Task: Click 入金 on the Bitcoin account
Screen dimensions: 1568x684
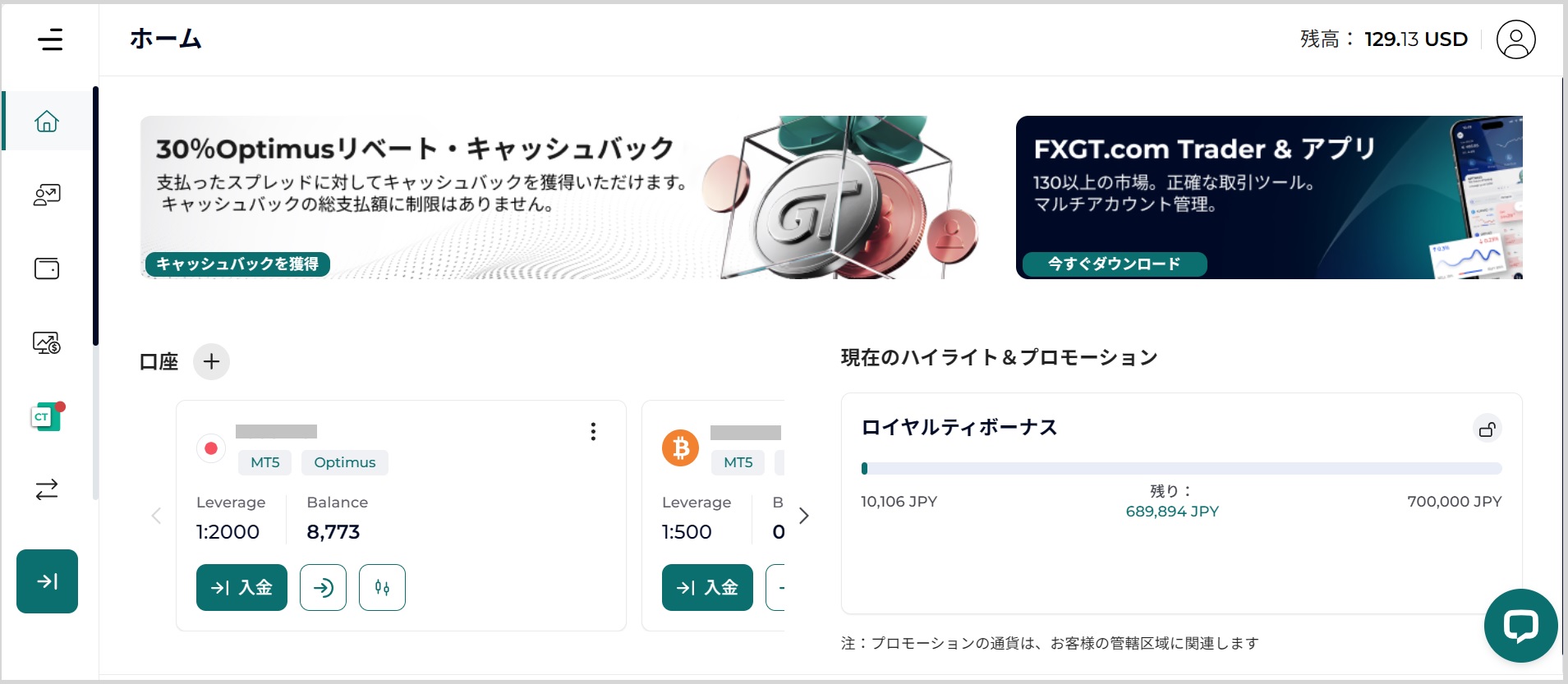Action: (707, 587)
